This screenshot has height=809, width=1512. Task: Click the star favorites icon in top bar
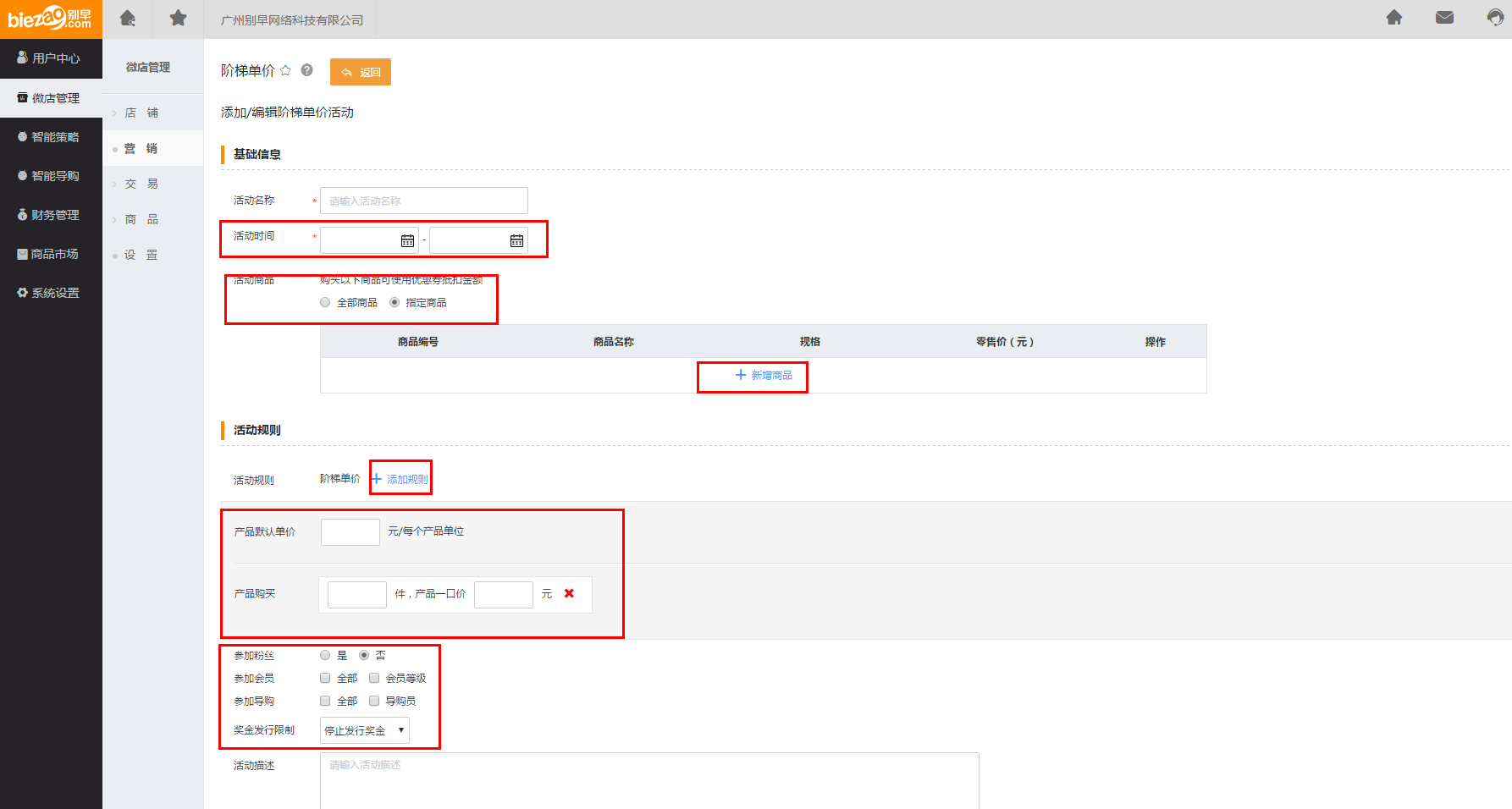click(x=178, y=18)
